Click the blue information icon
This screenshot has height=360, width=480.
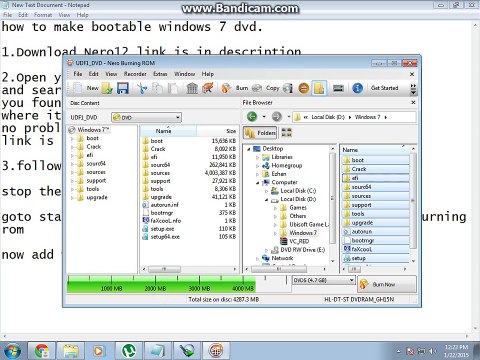[x=357, y=88]
